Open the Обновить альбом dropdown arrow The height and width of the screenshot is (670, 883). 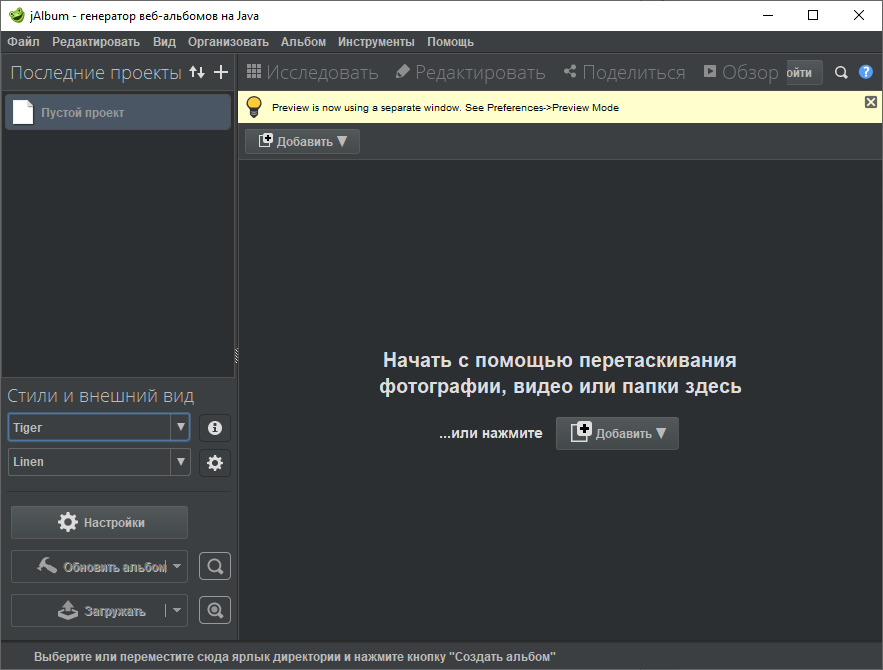177,566
